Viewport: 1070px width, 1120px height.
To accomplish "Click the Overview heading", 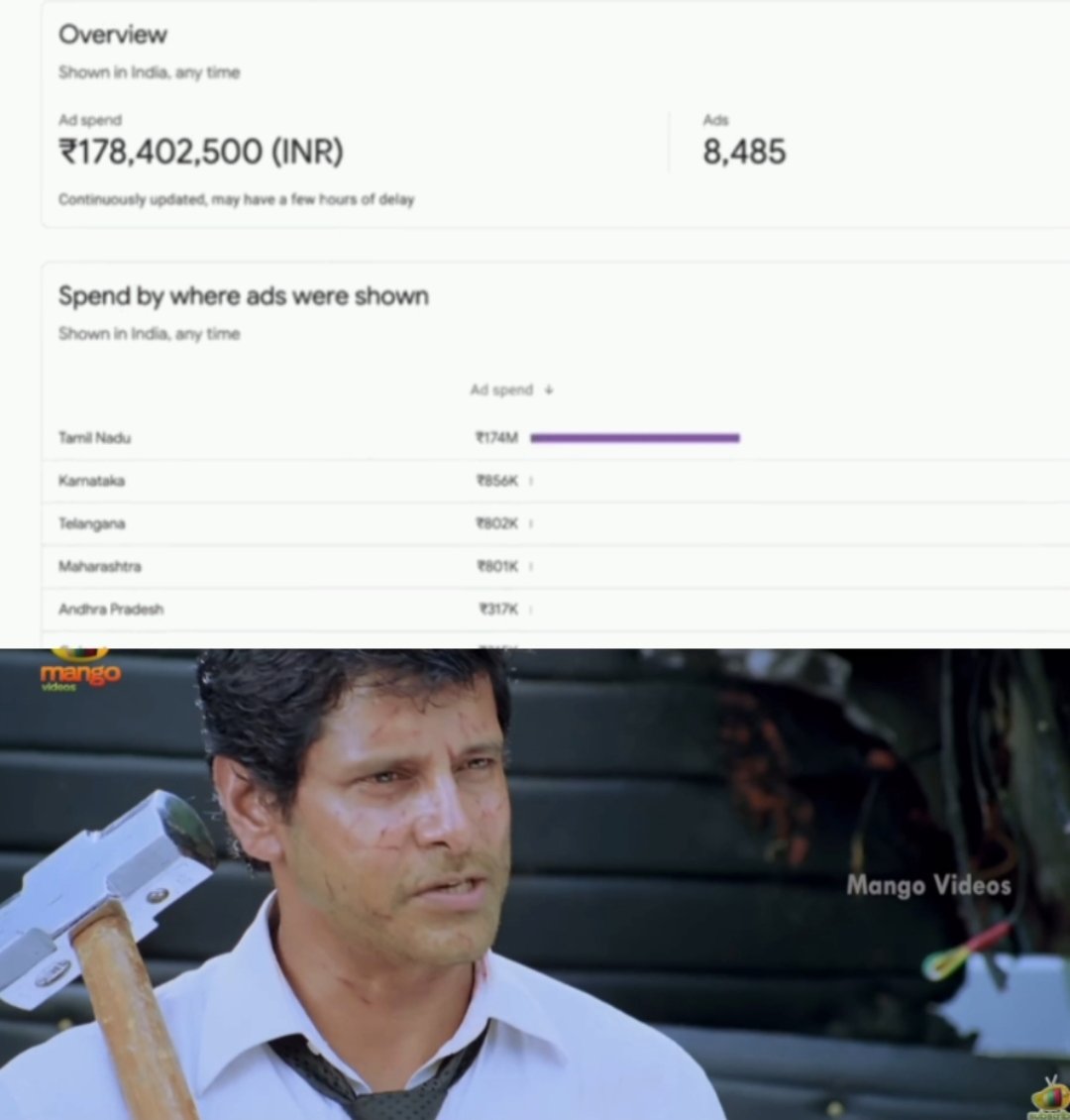I will pos(113,35).
